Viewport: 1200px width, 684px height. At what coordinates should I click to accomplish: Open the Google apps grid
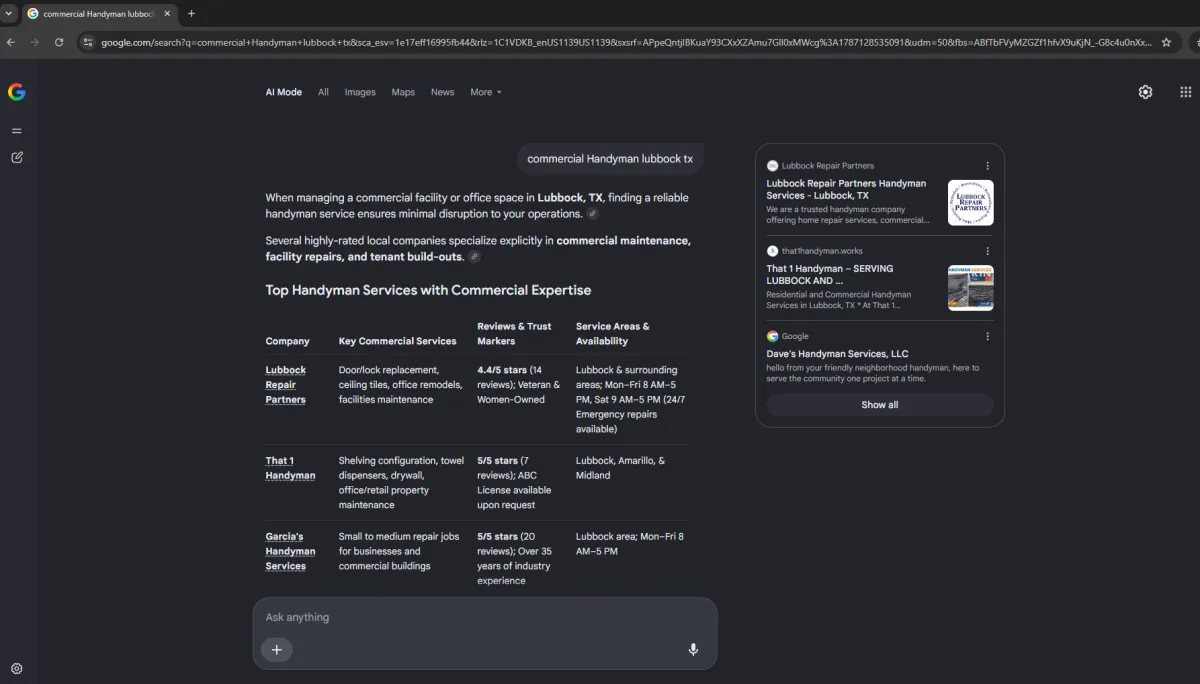tap(1186, 92)
